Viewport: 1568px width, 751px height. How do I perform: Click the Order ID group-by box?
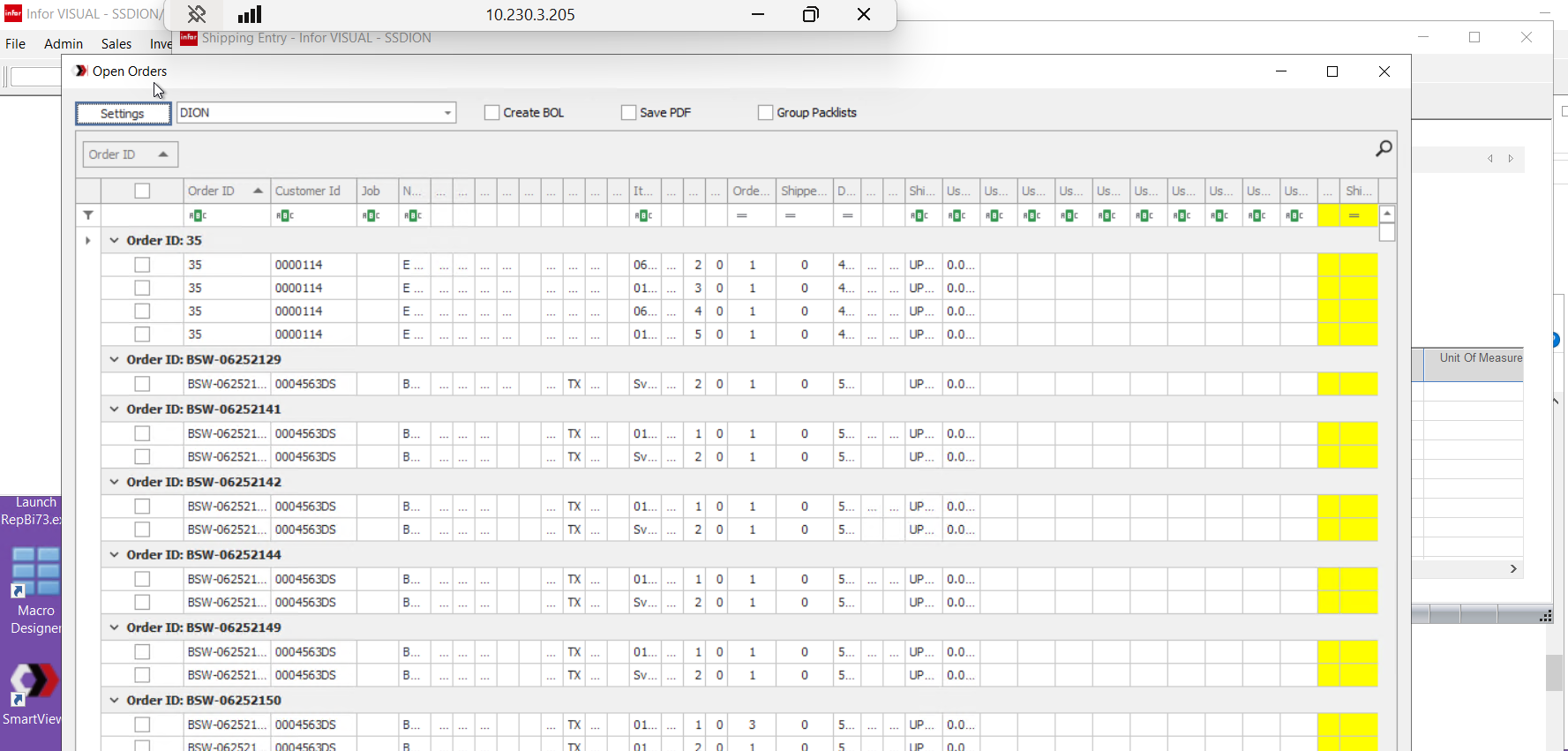pyautogui.click(x=131, y=154)
